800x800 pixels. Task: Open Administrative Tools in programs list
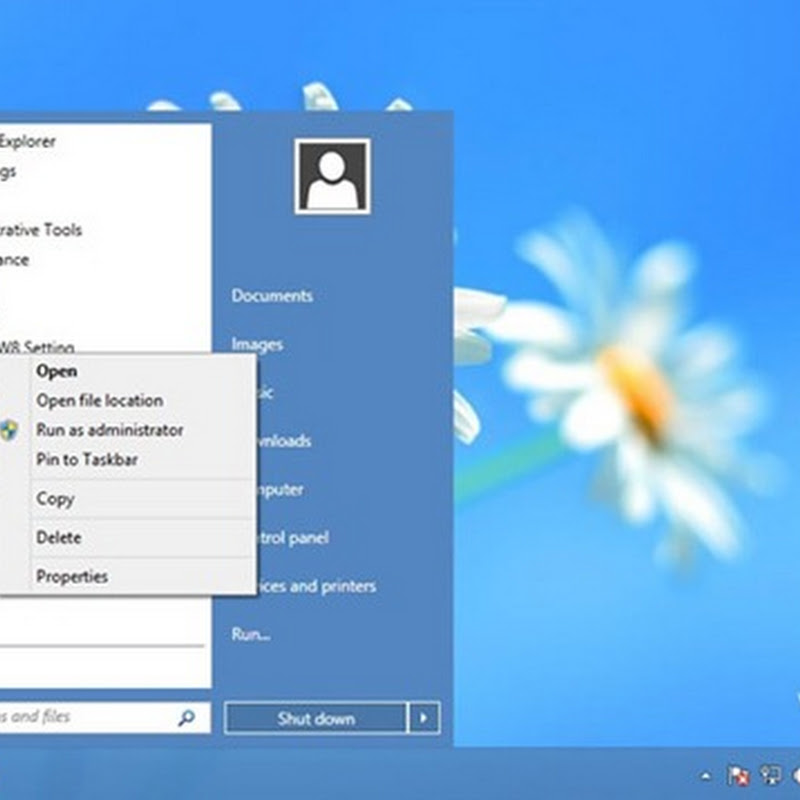40,230
